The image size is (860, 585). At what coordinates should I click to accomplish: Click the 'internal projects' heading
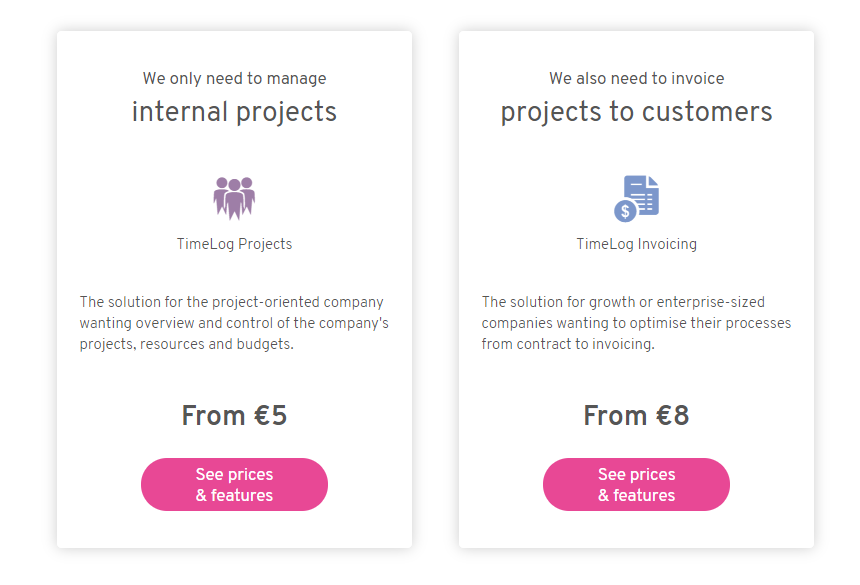tap(234, 112)
